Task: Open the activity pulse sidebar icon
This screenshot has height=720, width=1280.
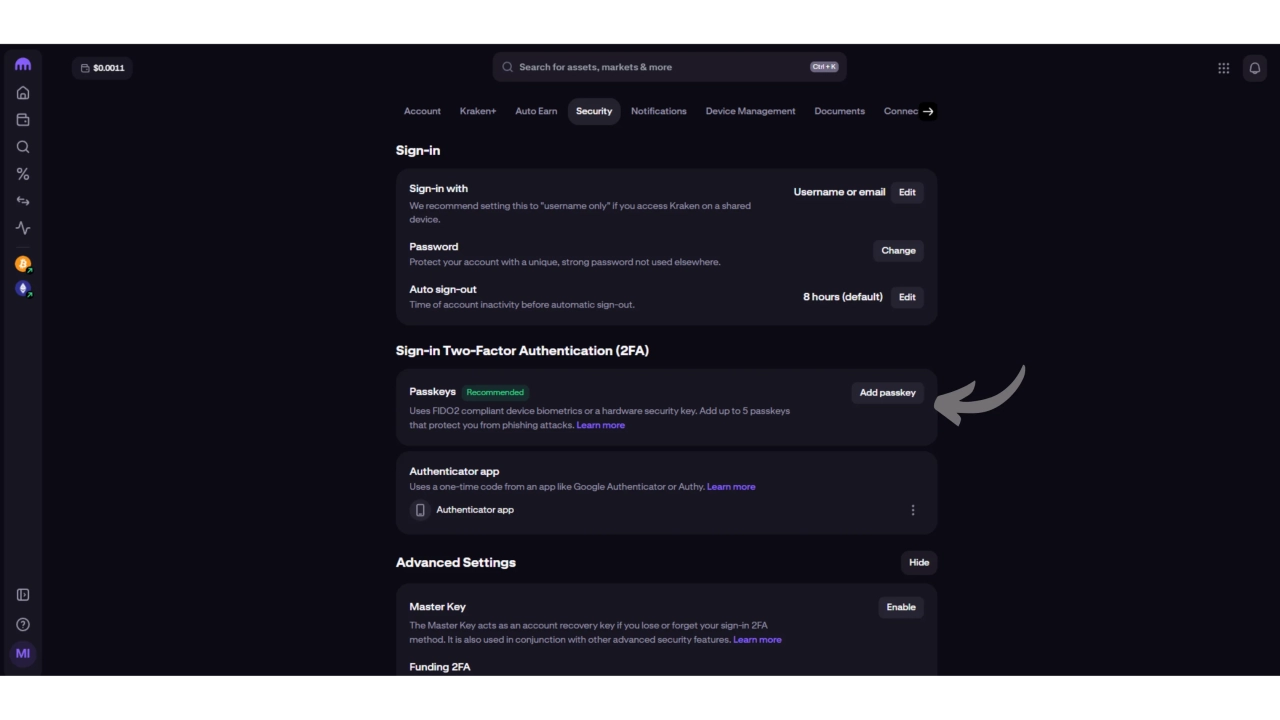Action: 23,228
